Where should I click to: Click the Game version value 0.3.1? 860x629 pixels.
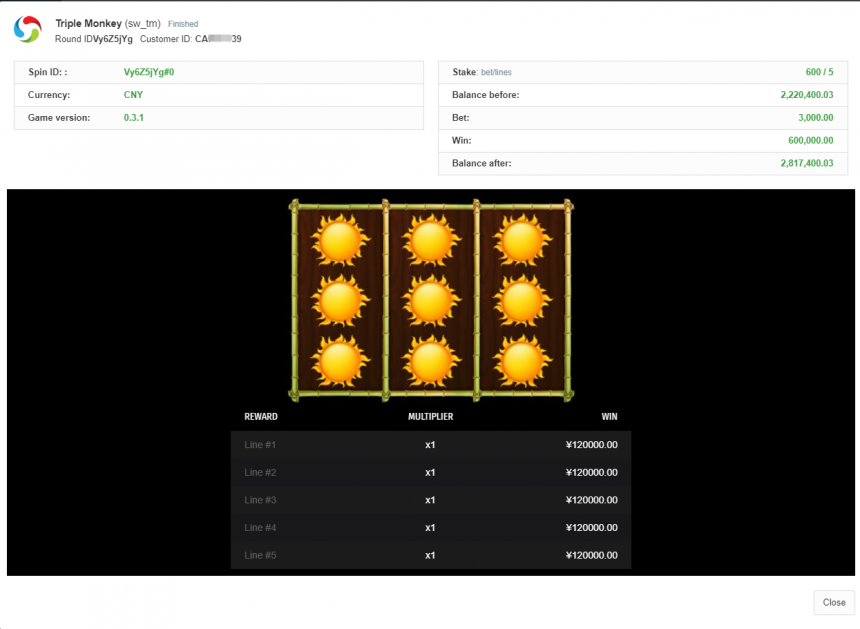coord(134,118)
